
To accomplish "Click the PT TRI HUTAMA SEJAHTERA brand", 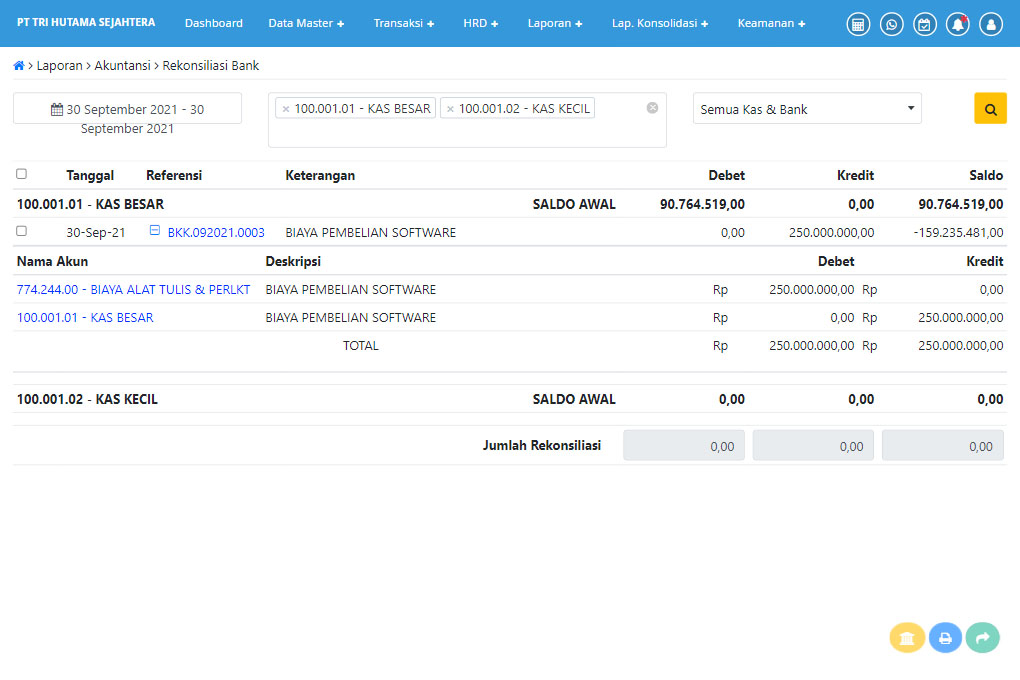I will click(86, 23).
